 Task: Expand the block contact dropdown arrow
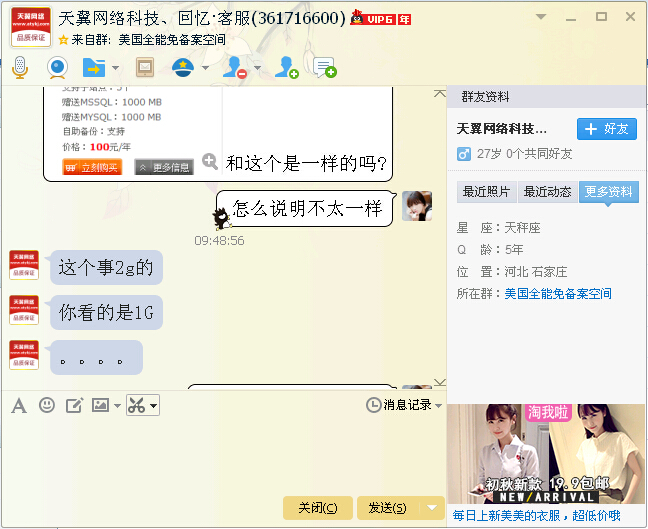point(257,68)
